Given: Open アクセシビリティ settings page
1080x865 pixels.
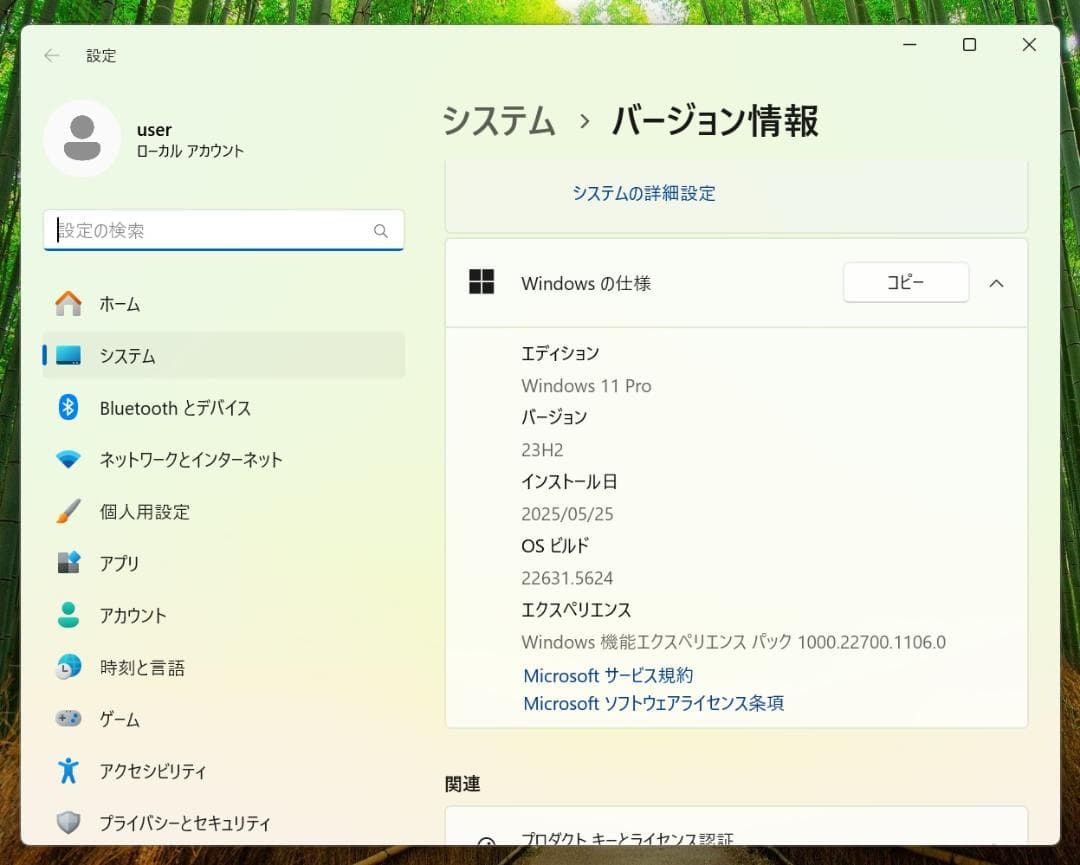Looking at the screenshot, I should (223, 771).
